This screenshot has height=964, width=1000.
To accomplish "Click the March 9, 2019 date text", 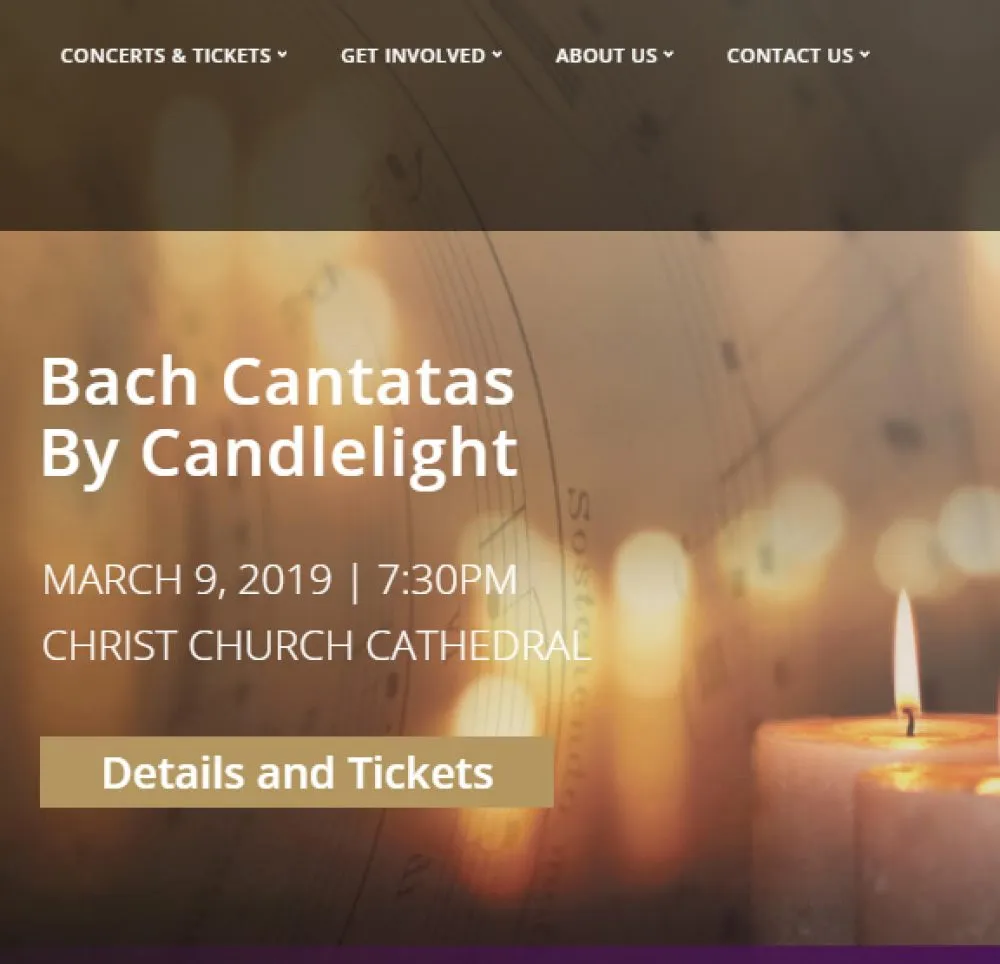I will click(187, 581).
